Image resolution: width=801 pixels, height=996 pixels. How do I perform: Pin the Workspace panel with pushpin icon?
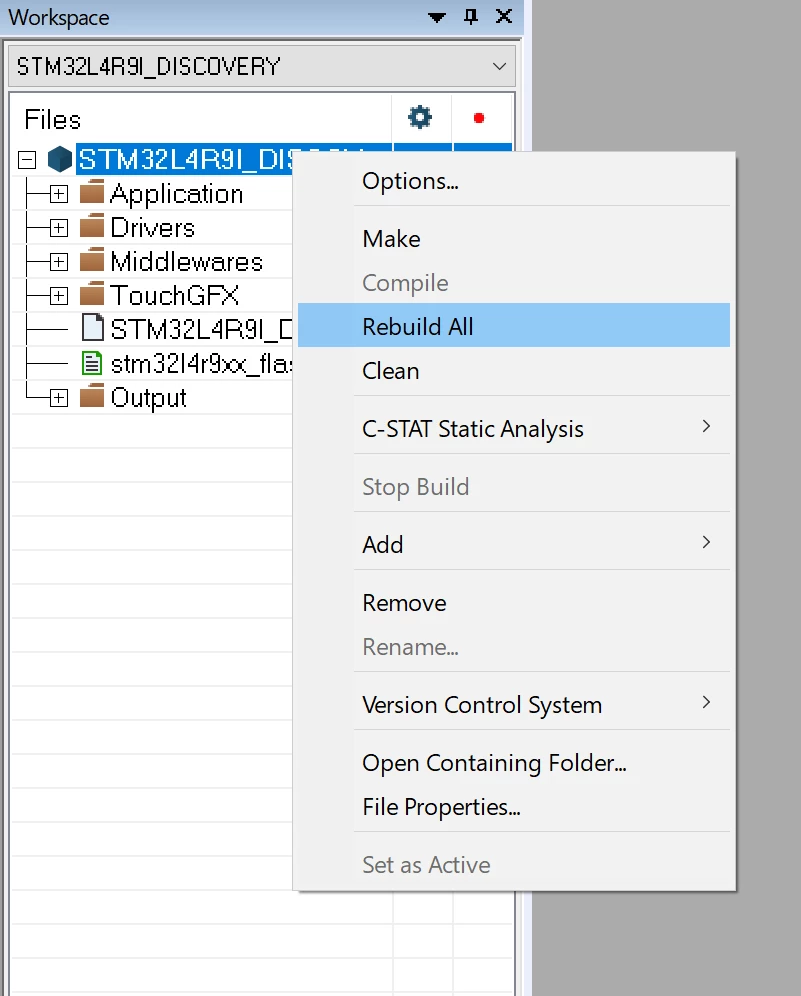[471, 17]
